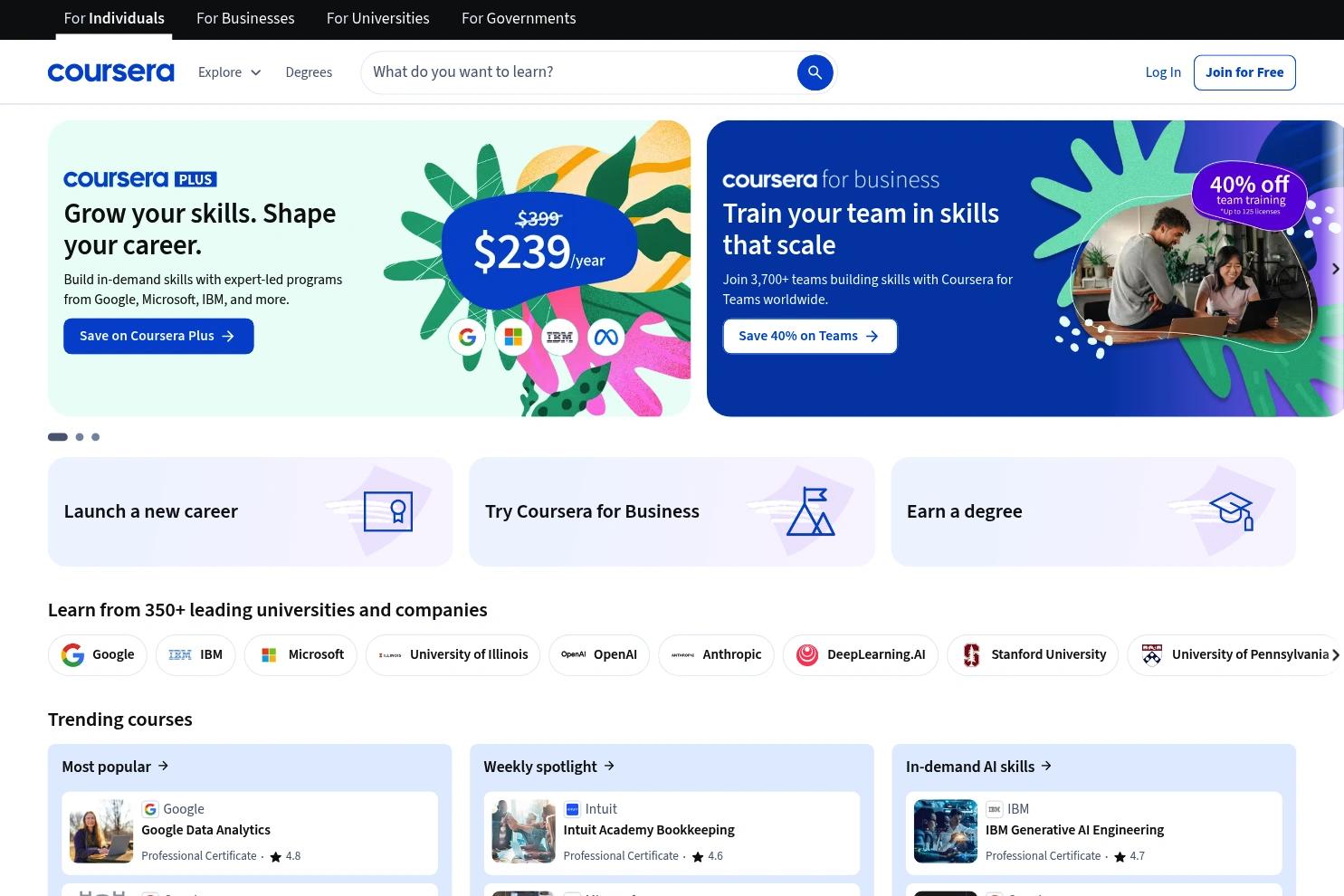This screenshot has height=896, width=1344.
Task: Open the IBM Generative AI Engineering thumbnail
Action: (x=946, y=831)
